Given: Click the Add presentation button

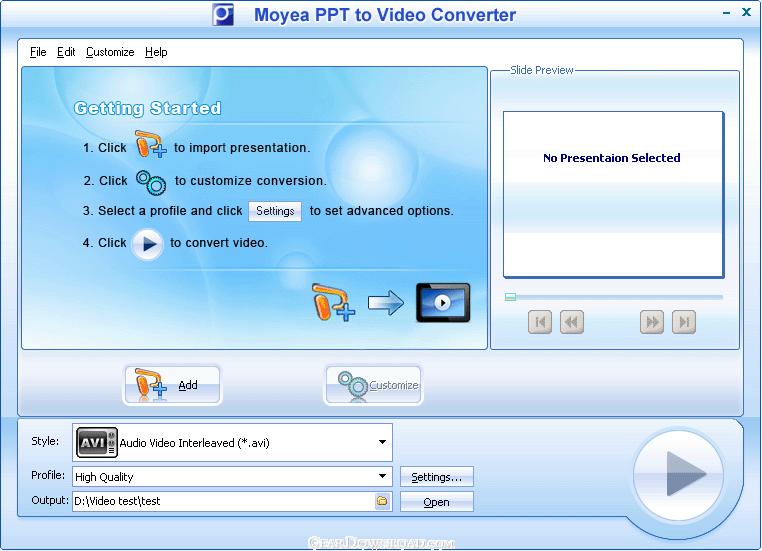Looking at the screenshot, I should click(172, 385).
